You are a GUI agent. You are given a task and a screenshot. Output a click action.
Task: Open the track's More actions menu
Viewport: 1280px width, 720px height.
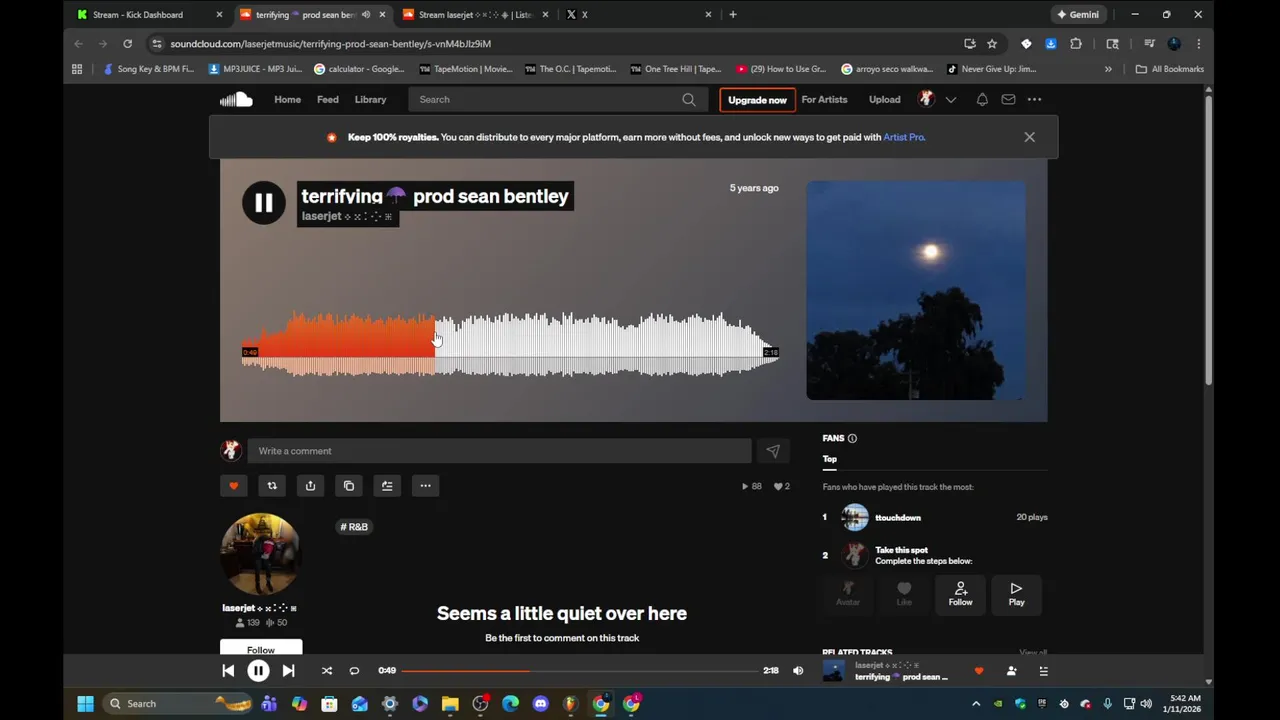425,486
